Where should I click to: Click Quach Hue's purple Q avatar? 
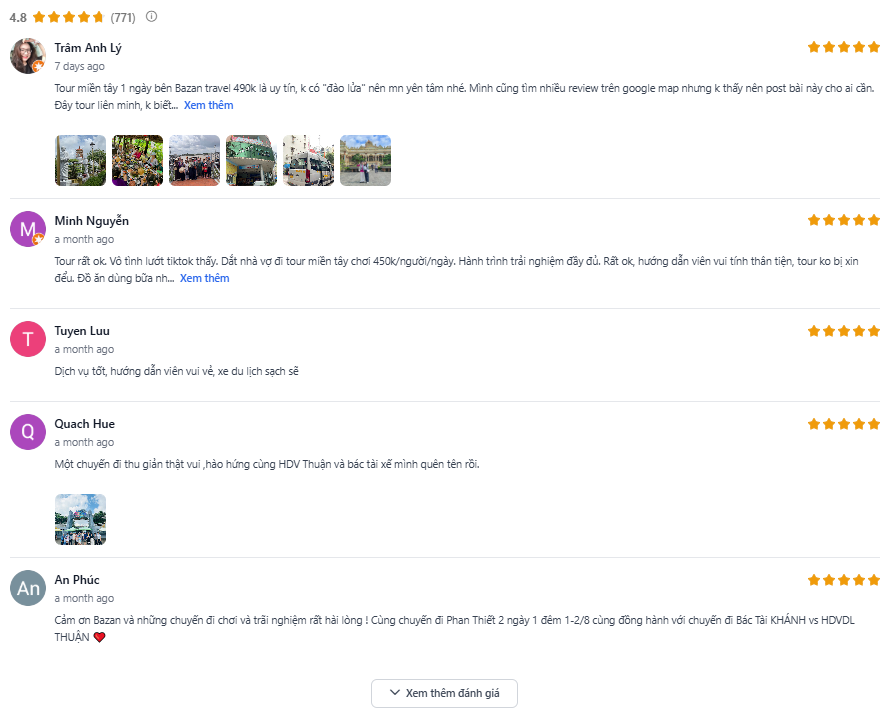click(28, 432)
